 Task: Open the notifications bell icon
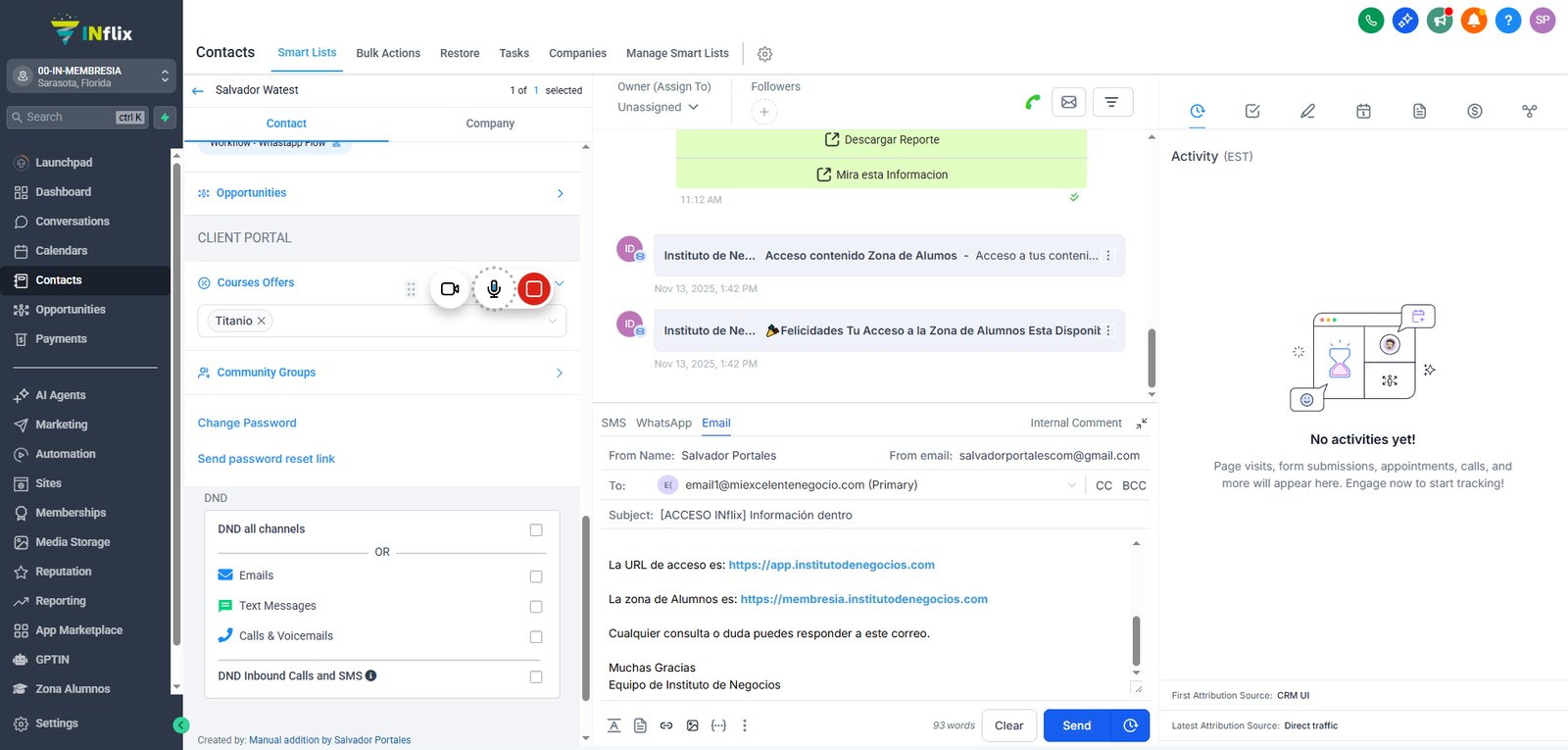click(x=1474, y=20)
